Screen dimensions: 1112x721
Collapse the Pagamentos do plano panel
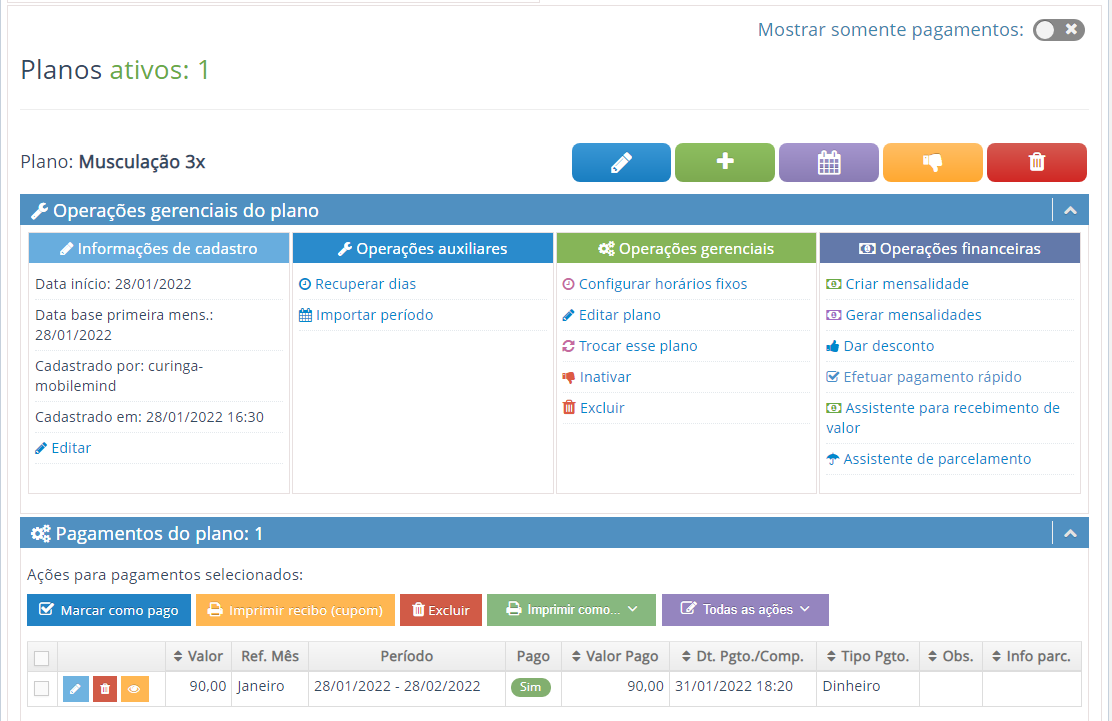point(1070,534)
